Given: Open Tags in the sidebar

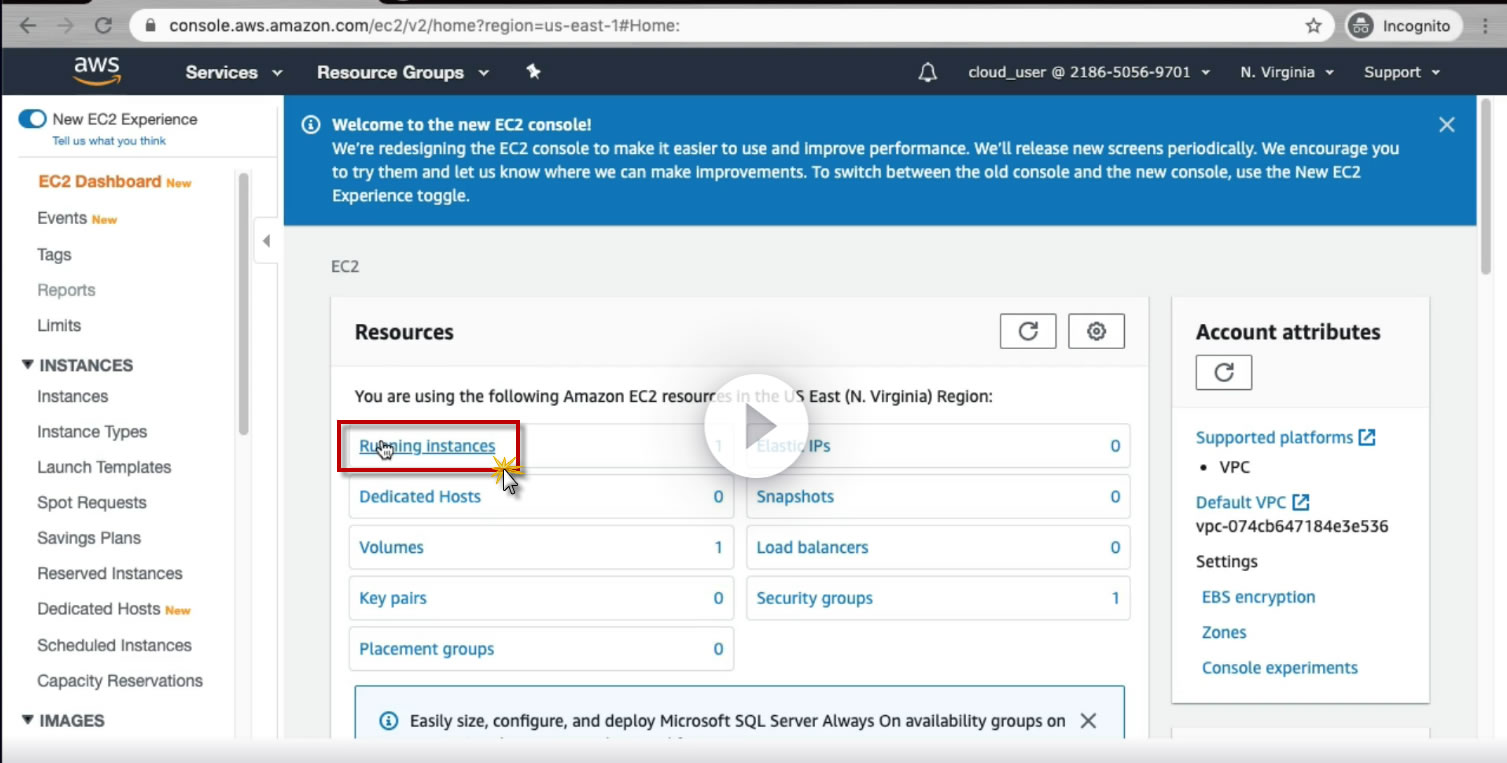Looking at the screenshot, I should coord(54,254).
